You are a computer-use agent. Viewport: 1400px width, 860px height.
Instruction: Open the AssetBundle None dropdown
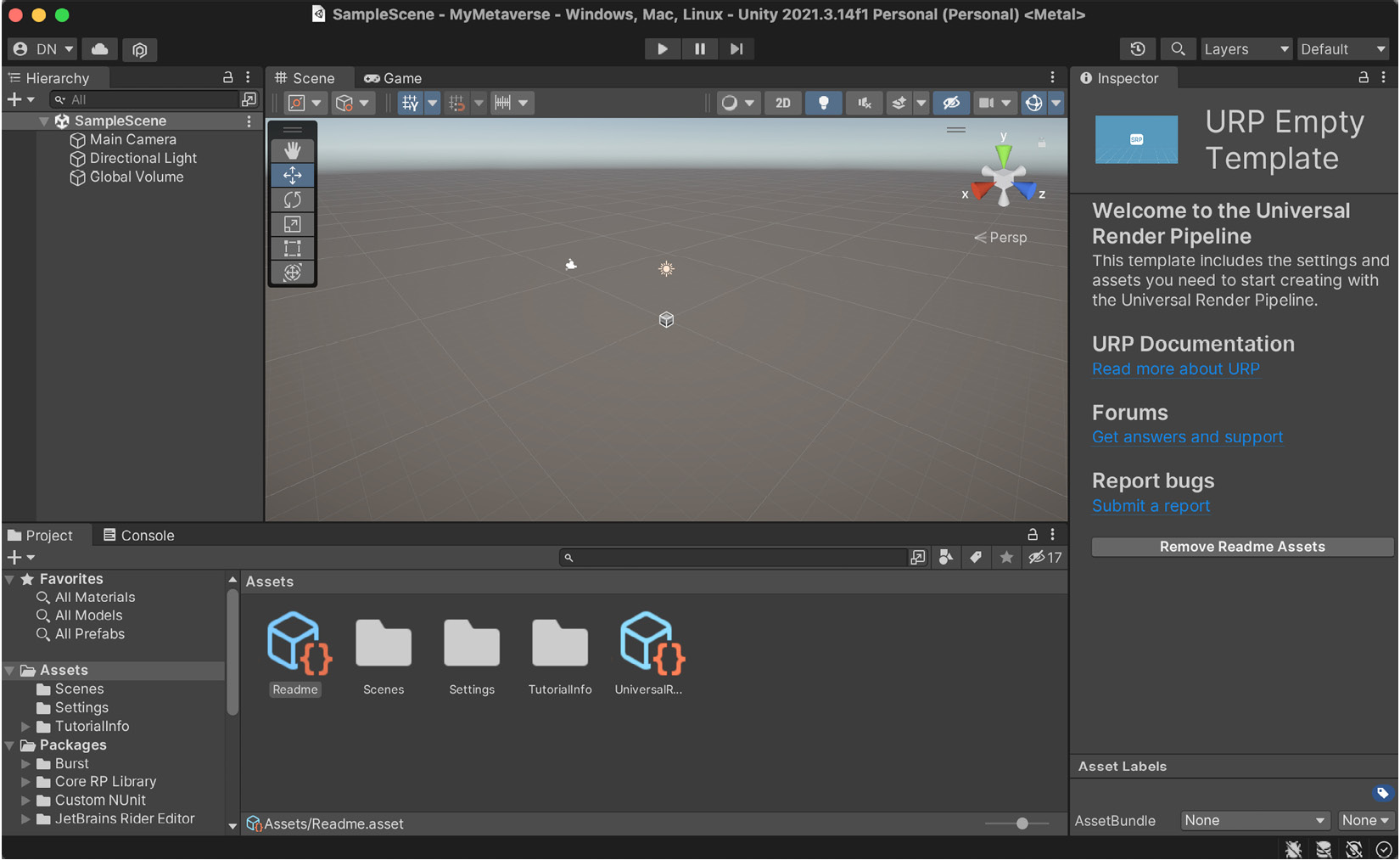[x=1255, y=820]
